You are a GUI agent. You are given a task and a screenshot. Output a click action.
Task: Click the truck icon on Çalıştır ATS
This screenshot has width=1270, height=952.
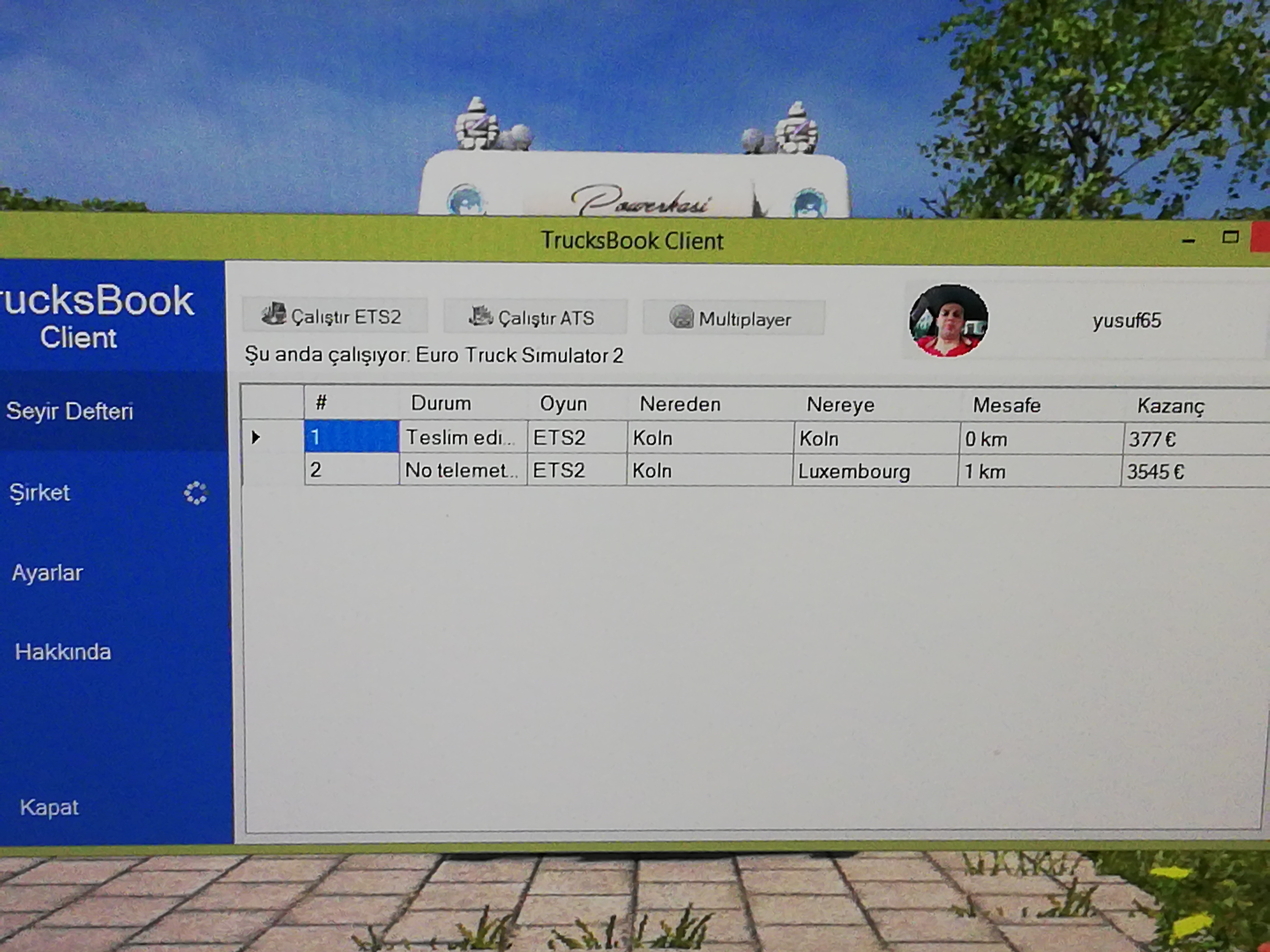(x=481, y=316)
